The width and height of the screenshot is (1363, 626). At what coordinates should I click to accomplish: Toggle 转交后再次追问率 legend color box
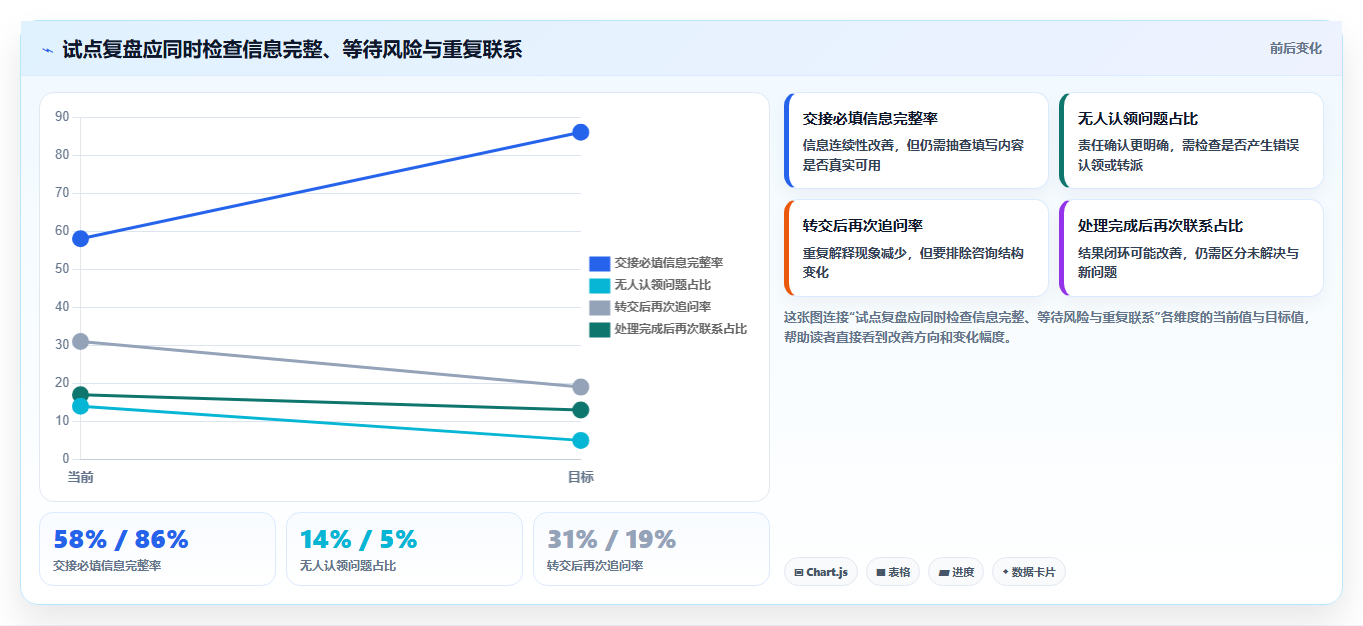[599, 307]
